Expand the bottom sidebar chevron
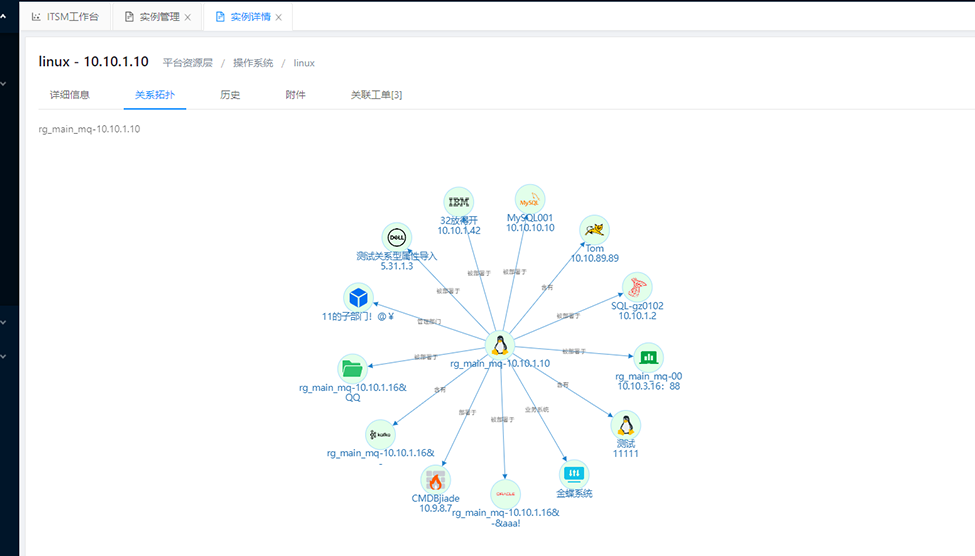Screen dimensions: 975x556 coord(3,356)
